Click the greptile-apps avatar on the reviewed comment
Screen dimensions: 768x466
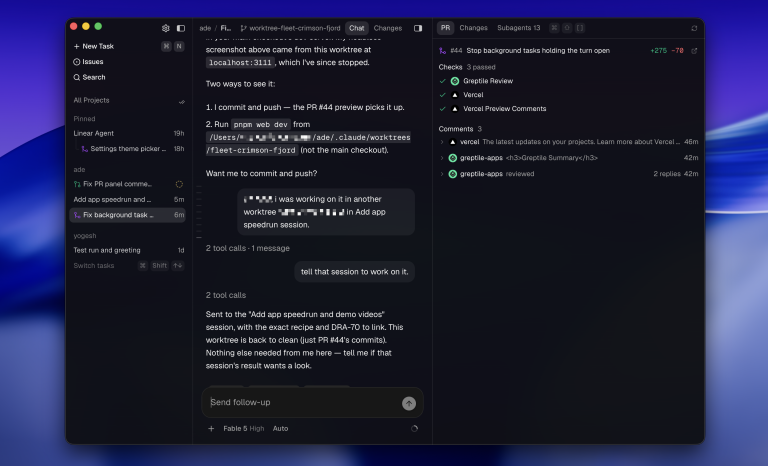pos(453,174)
